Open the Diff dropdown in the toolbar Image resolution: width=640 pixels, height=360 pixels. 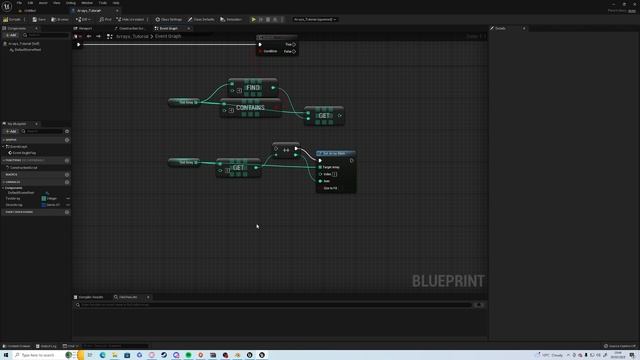pyautogui.click(x=83, y=19)
